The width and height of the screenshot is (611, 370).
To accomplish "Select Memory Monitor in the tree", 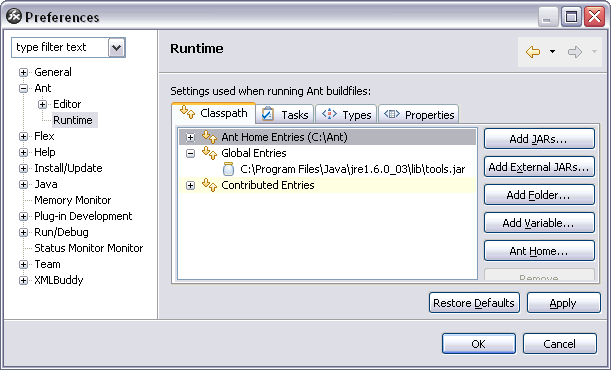I will pyautogui.click(x=72, y=200).
